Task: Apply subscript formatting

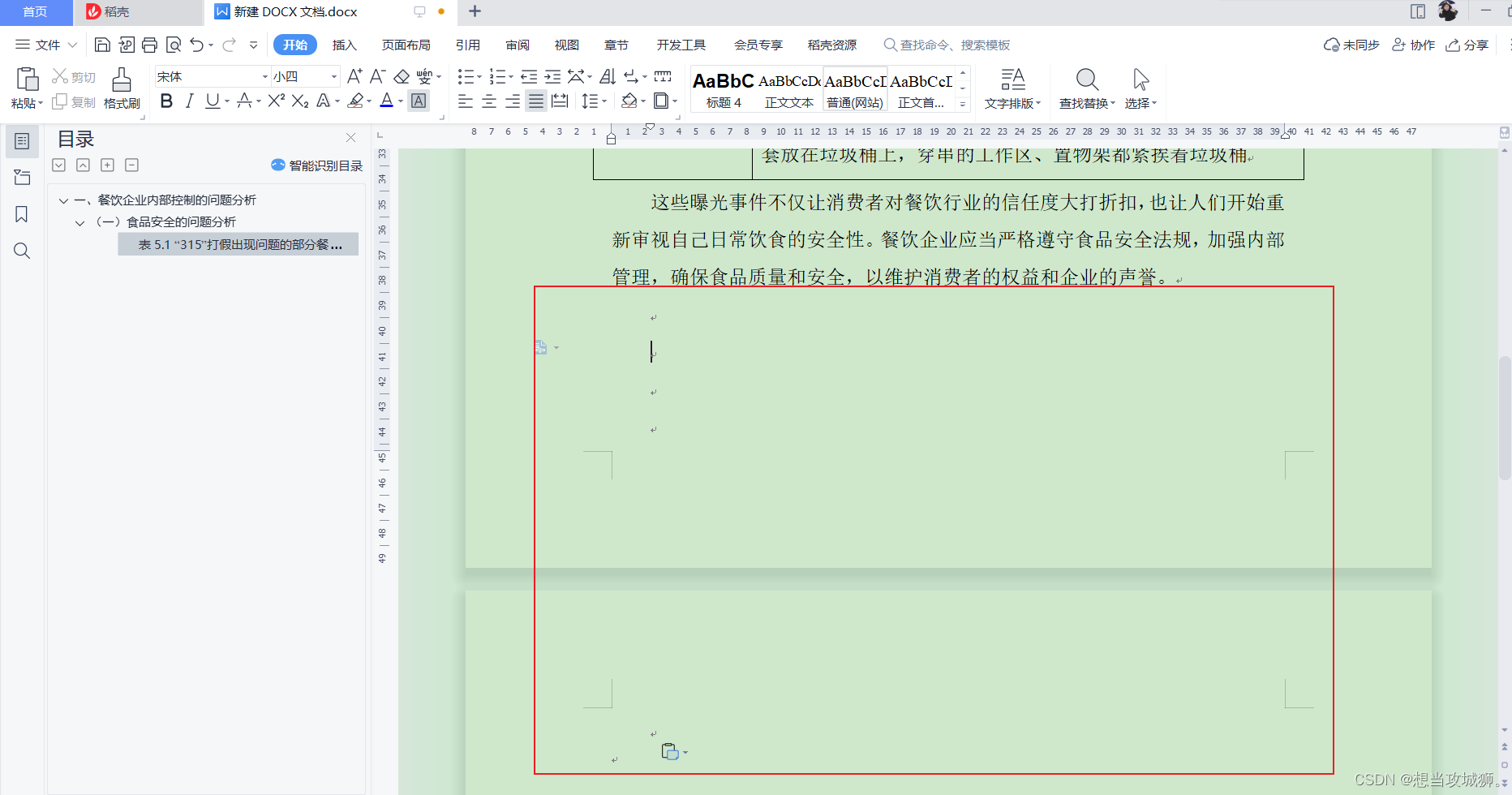Action: coord(300,101)
